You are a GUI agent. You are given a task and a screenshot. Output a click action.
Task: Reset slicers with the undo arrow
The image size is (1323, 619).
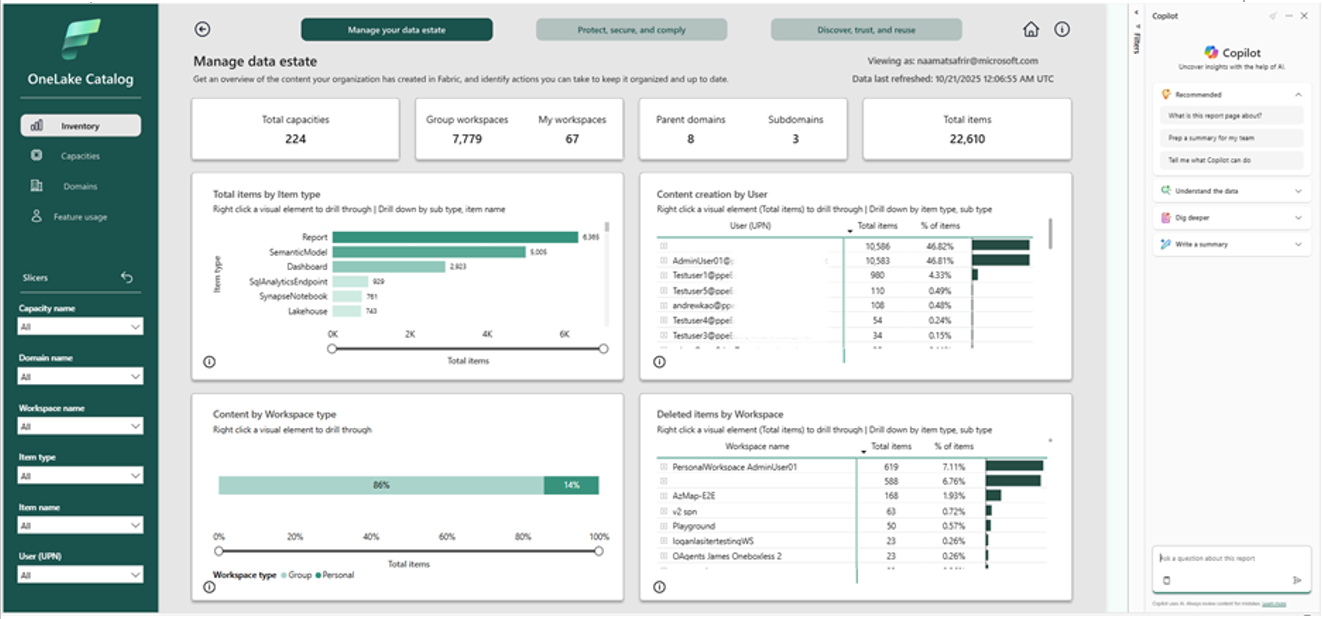tap(127, 277)
